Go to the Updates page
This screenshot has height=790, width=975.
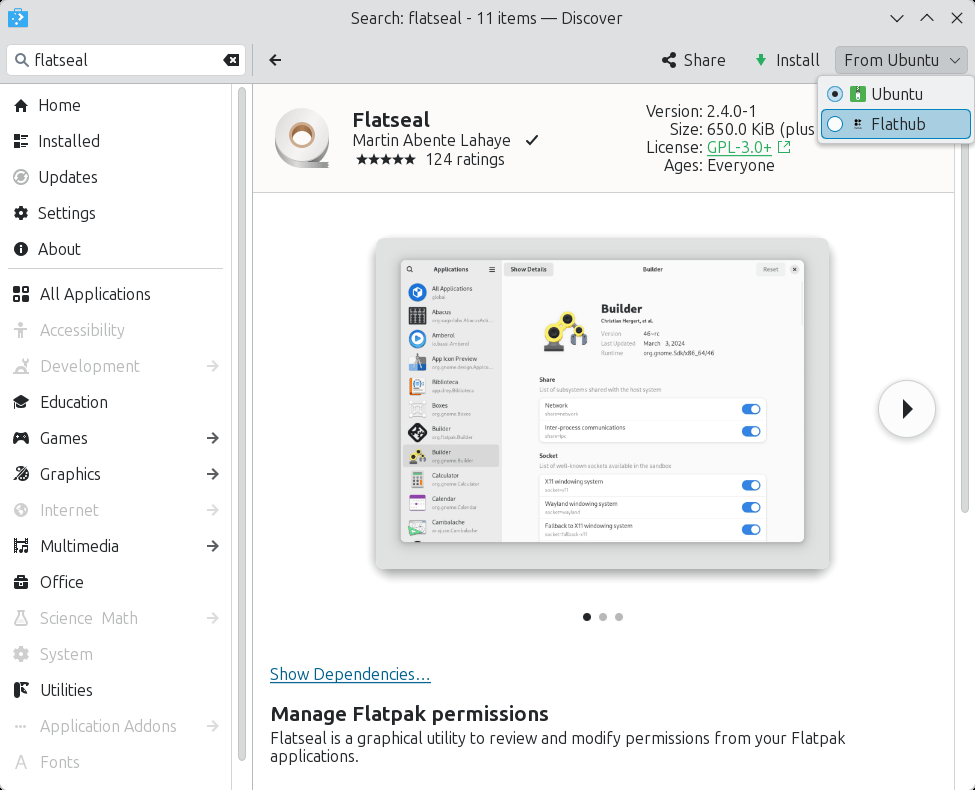(x=67, y=177)
